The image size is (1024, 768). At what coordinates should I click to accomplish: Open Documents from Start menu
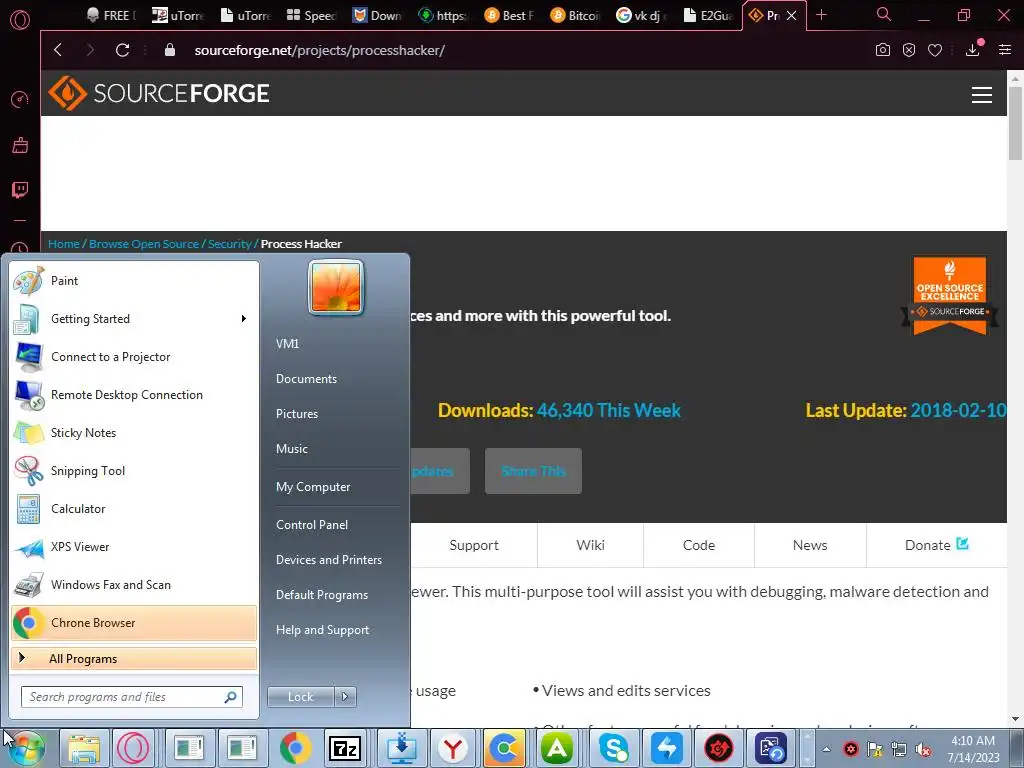(306, 379)
